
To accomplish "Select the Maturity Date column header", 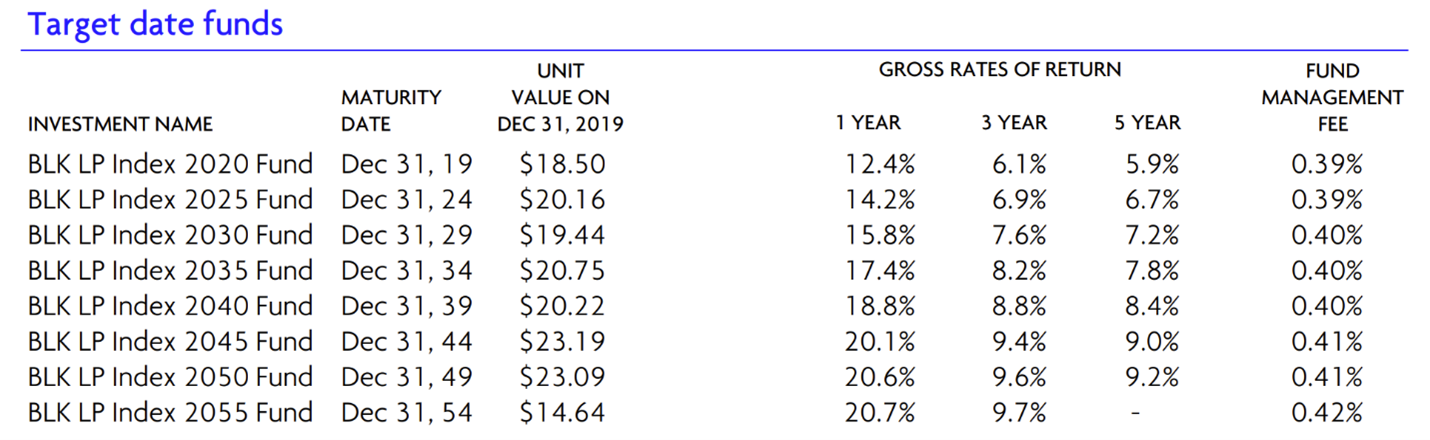I will pos(391,111).
